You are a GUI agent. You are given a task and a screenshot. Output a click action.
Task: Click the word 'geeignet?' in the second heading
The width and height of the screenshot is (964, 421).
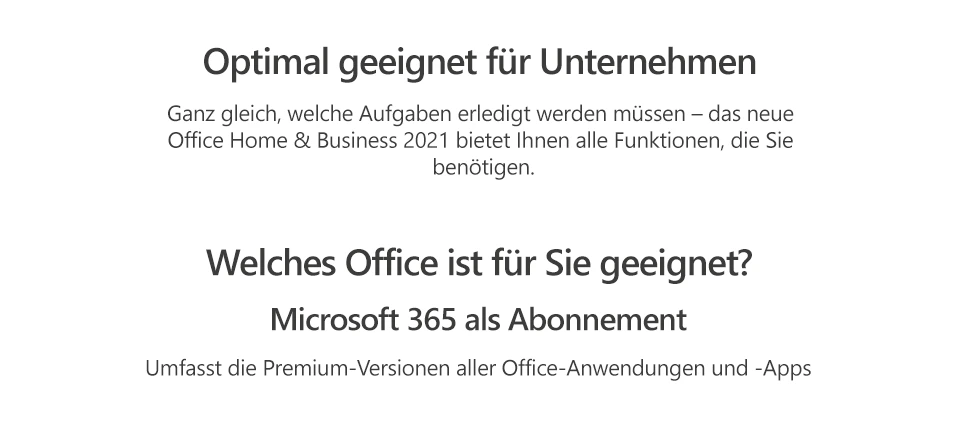(x=676, y=264)
